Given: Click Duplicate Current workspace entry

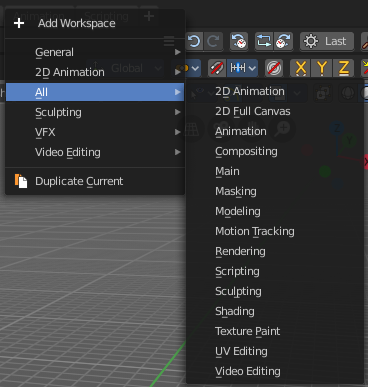Looking at the screenshot, I should click(95, 181).
